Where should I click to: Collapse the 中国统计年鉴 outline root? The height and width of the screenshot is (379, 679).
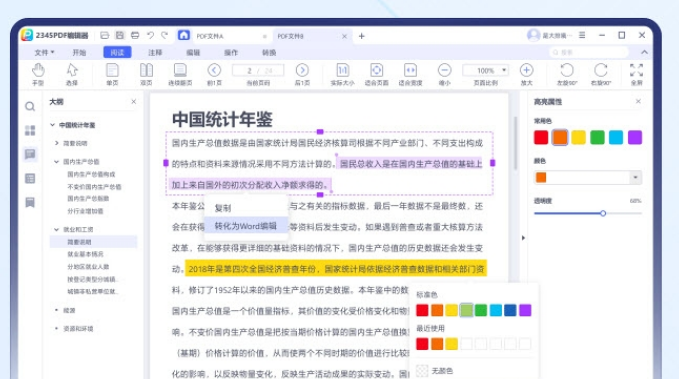(52, 125)
